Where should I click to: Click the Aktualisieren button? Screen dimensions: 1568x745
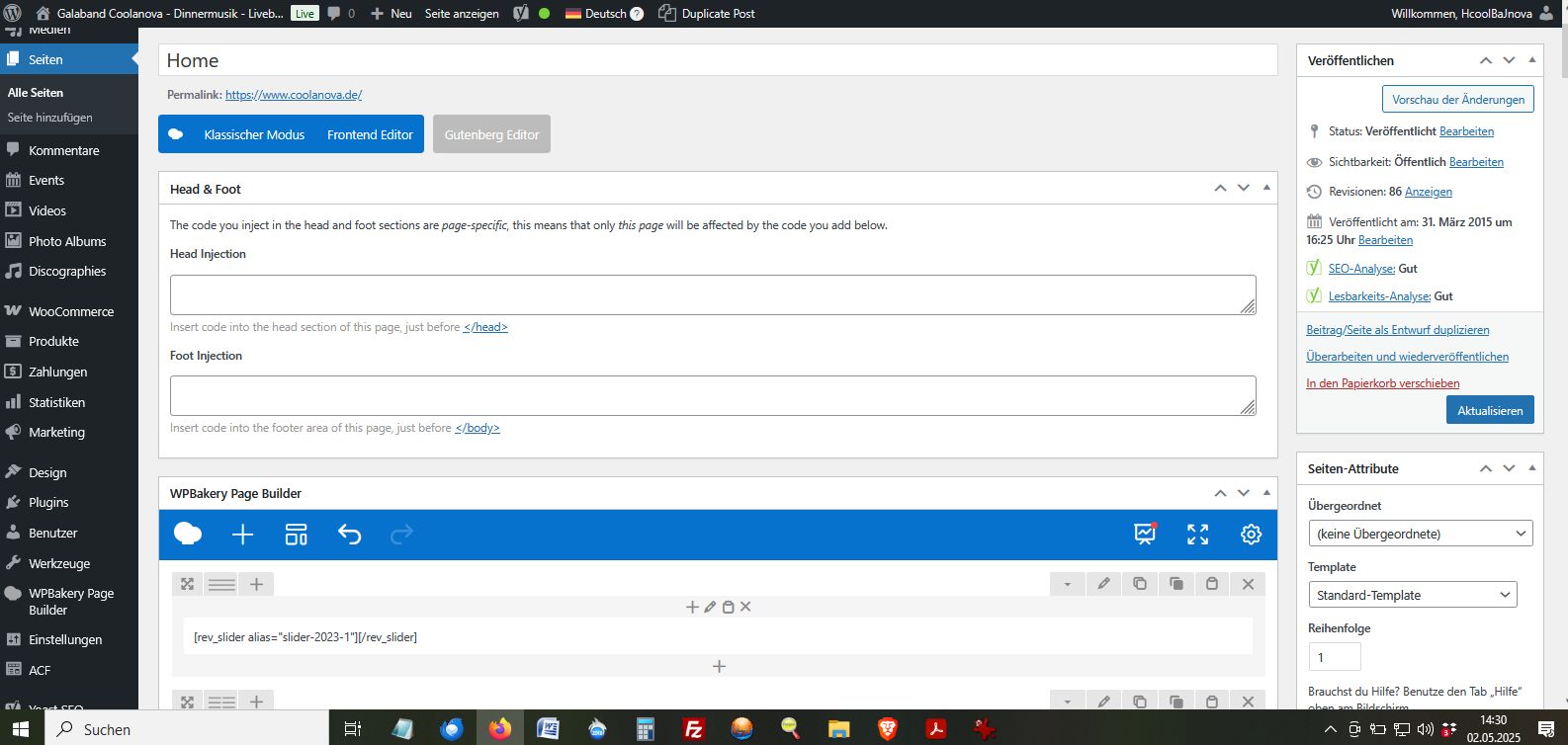[1490, 410]
